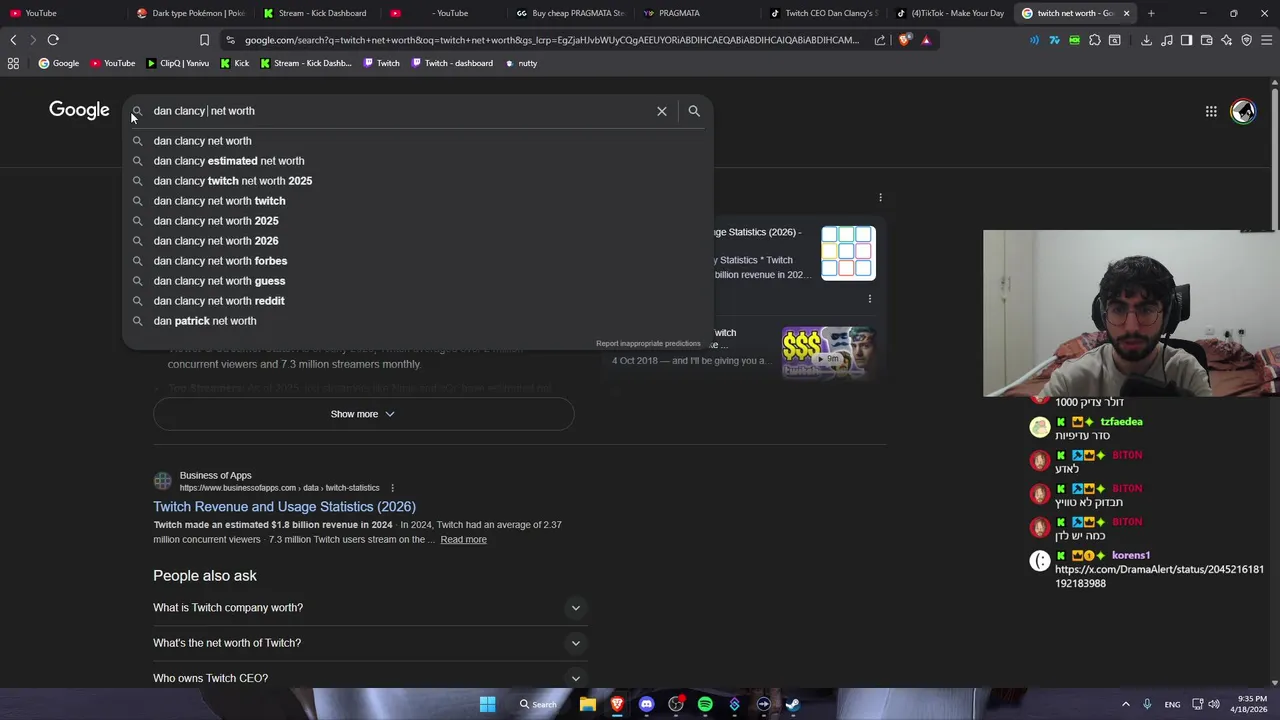Open Steam from the taskbar

[793, 704]
